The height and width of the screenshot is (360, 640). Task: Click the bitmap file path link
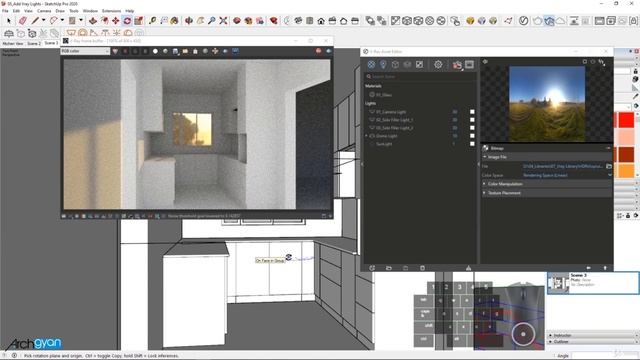(562, 166)
